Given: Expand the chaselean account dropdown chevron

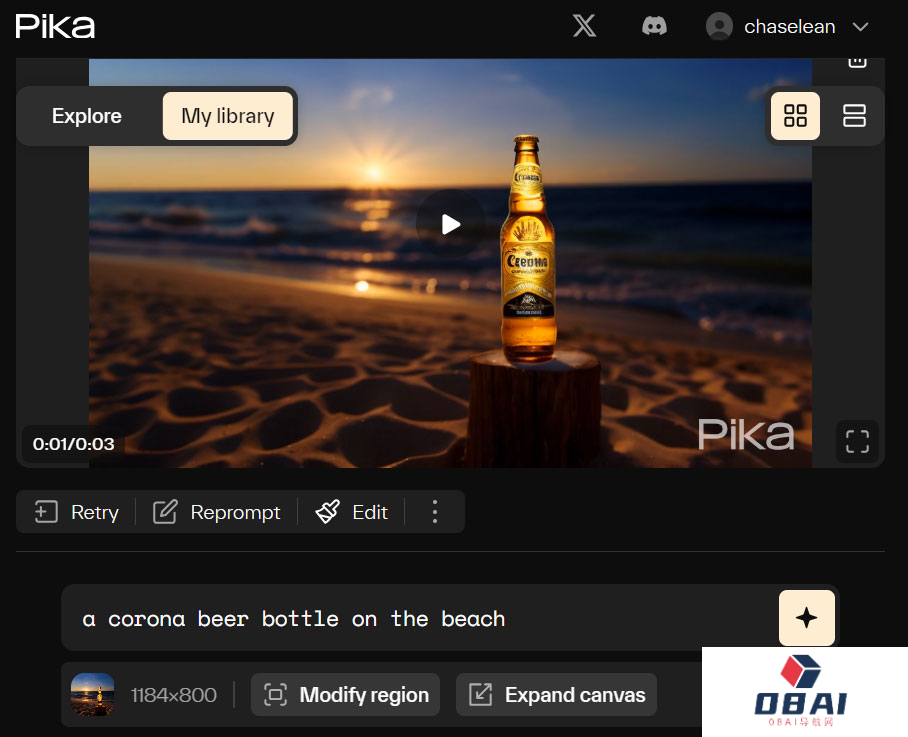Looking at the screenshot, I should [860, 27].
